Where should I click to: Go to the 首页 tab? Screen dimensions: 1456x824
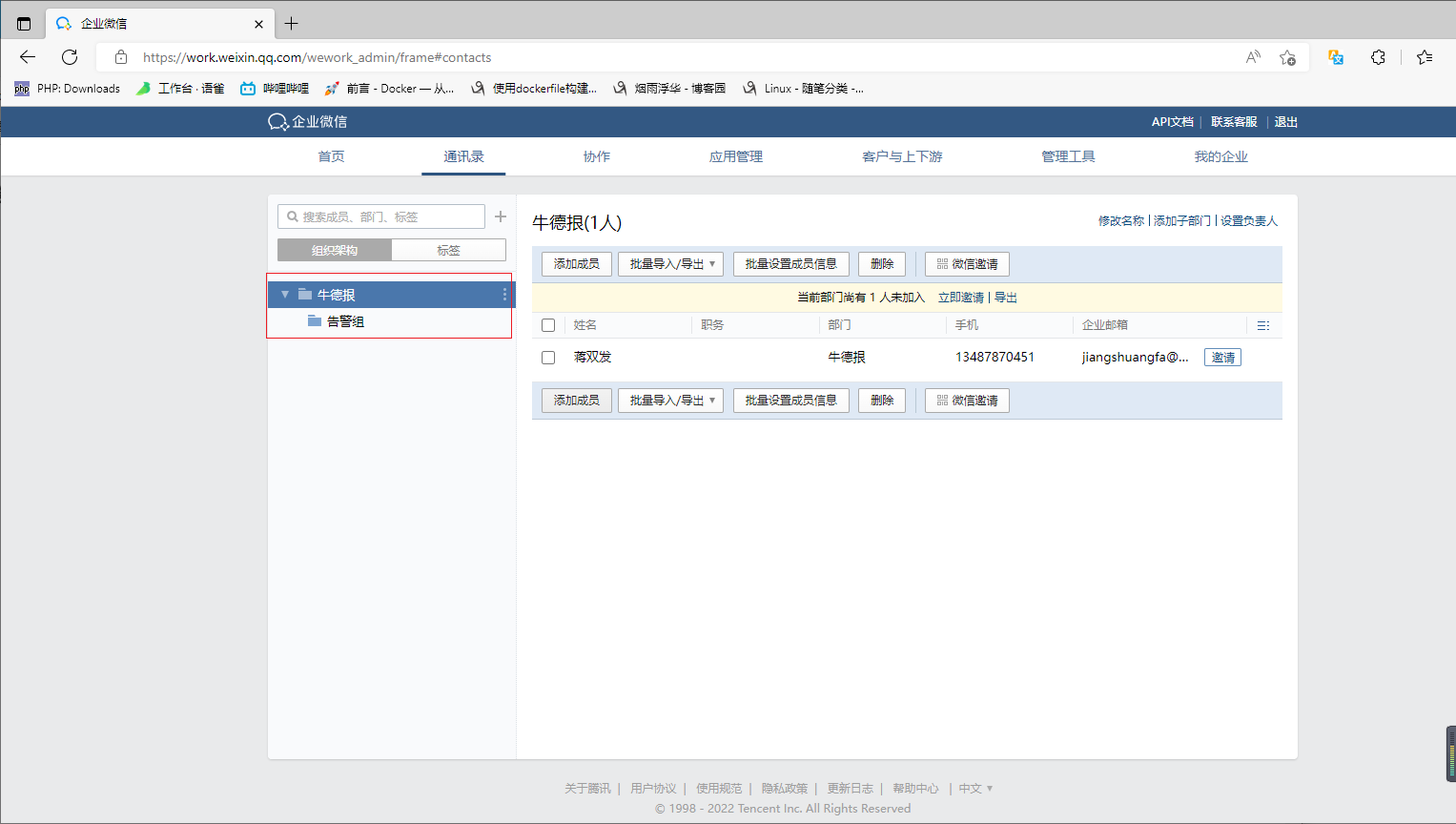331,156
